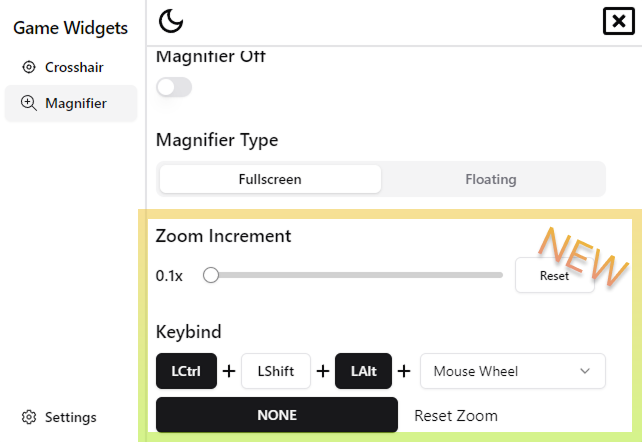The height and width of the screenshot is (442, 642).
Task: Toggle the LAlt modifier key
Action: (364, 371)
